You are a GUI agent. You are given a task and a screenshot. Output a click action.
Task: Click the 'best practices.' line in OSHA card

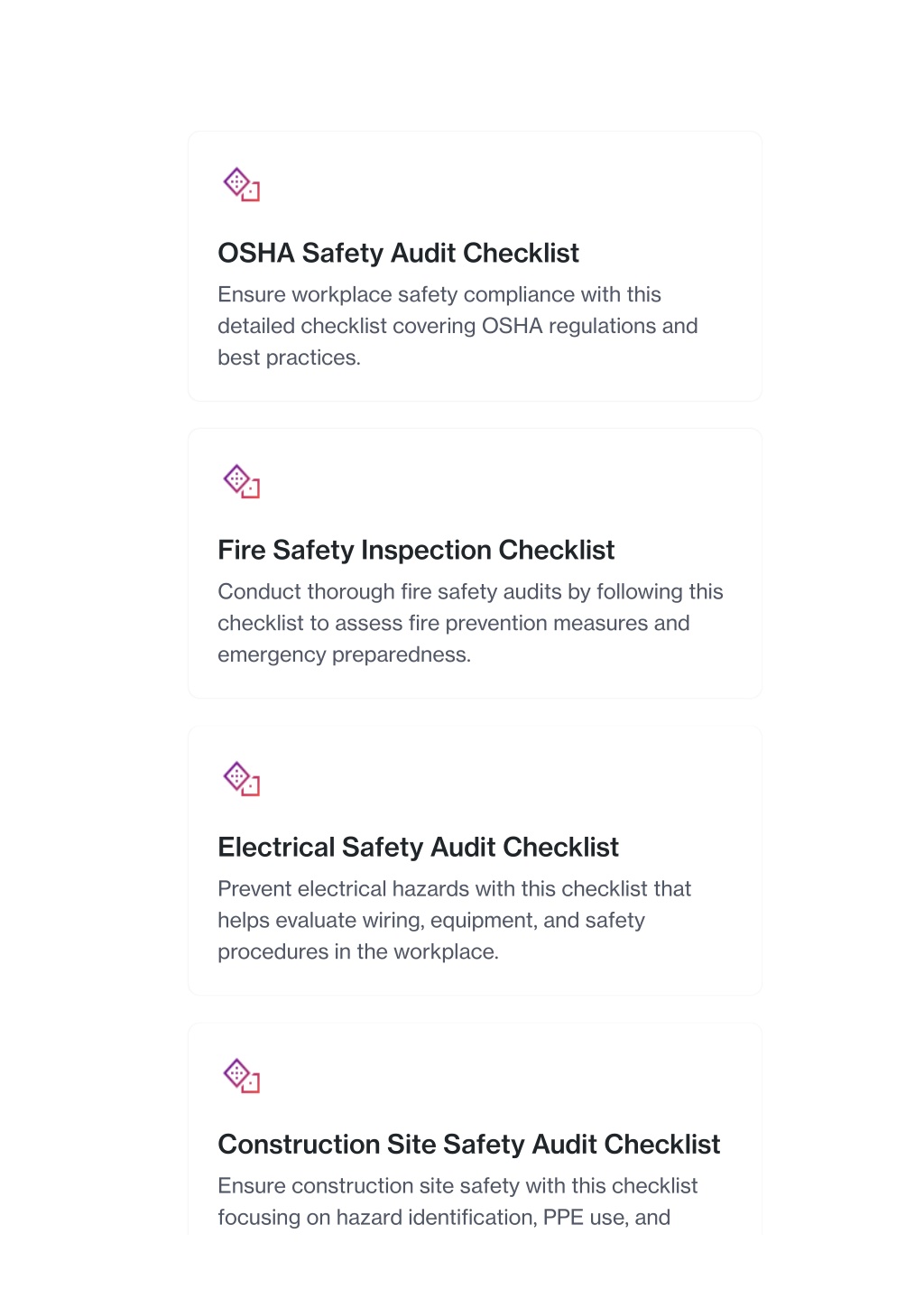click(x=289, y=357)
